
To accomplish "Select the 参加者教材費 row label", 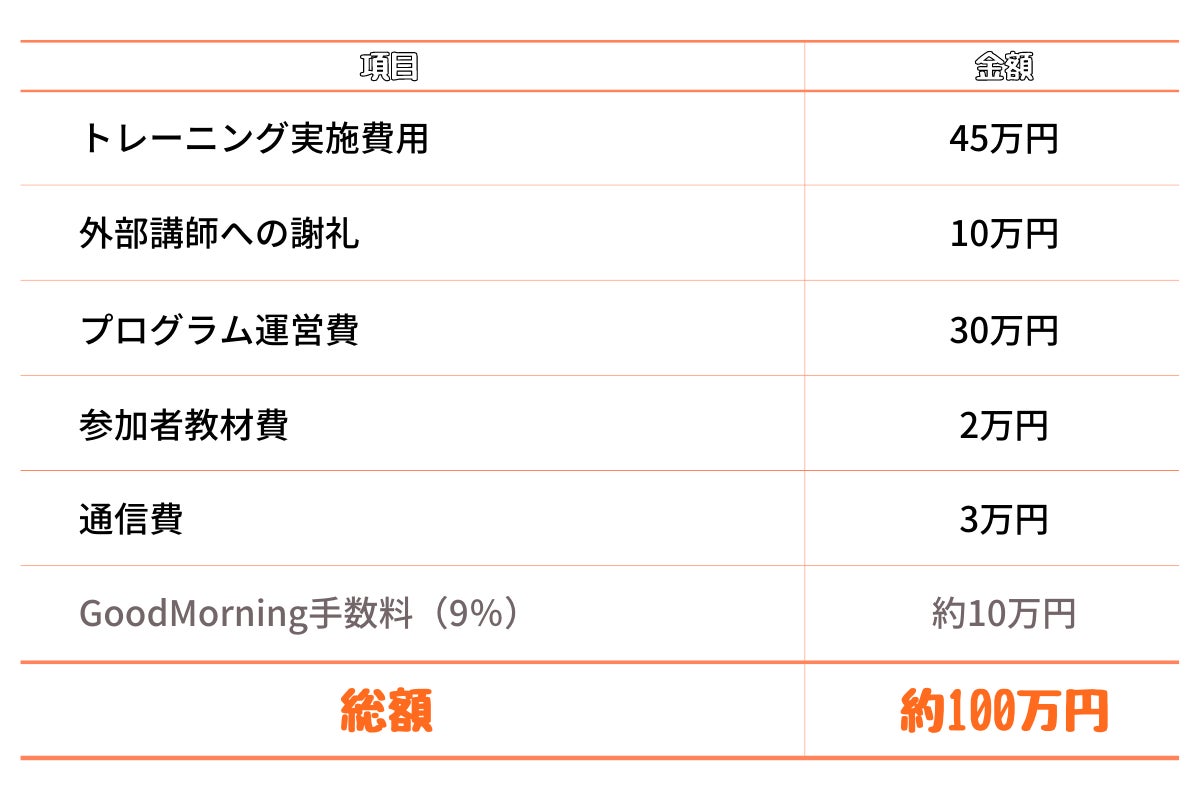I will (184, 424).
